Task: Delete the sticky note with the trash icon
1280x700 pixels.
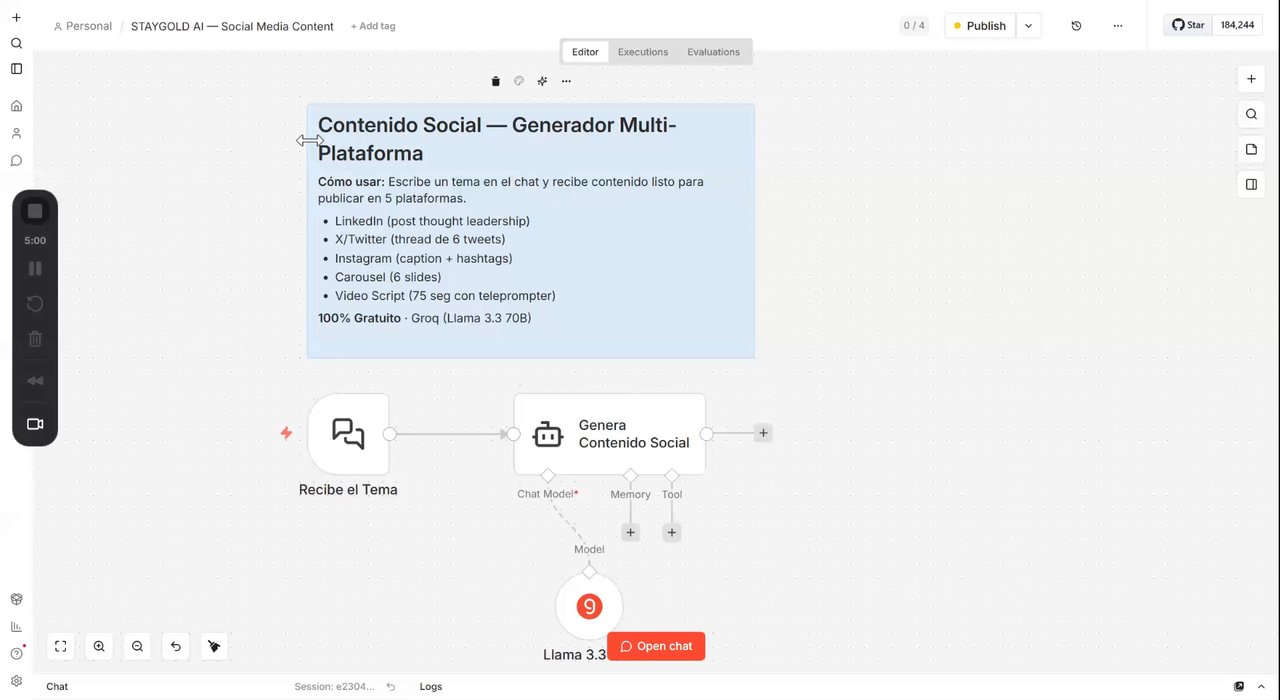Action: (x=495, y=81)
